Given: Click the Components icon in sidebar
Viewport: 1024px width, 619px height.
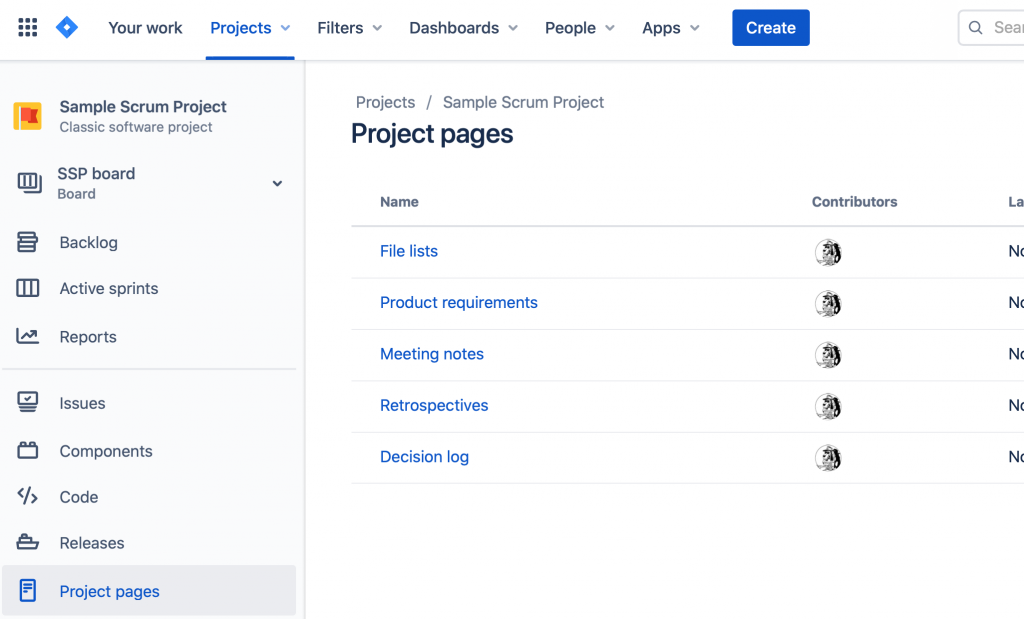Looking at the screenshot, I should click(x=27, y=450).
